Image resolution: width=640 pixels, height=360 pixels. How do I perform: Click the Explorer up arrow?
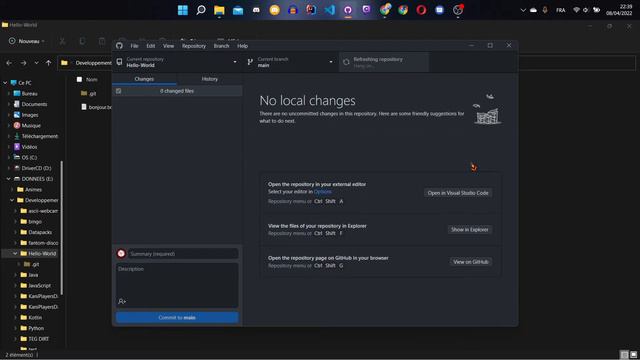[x=49, y=63]
